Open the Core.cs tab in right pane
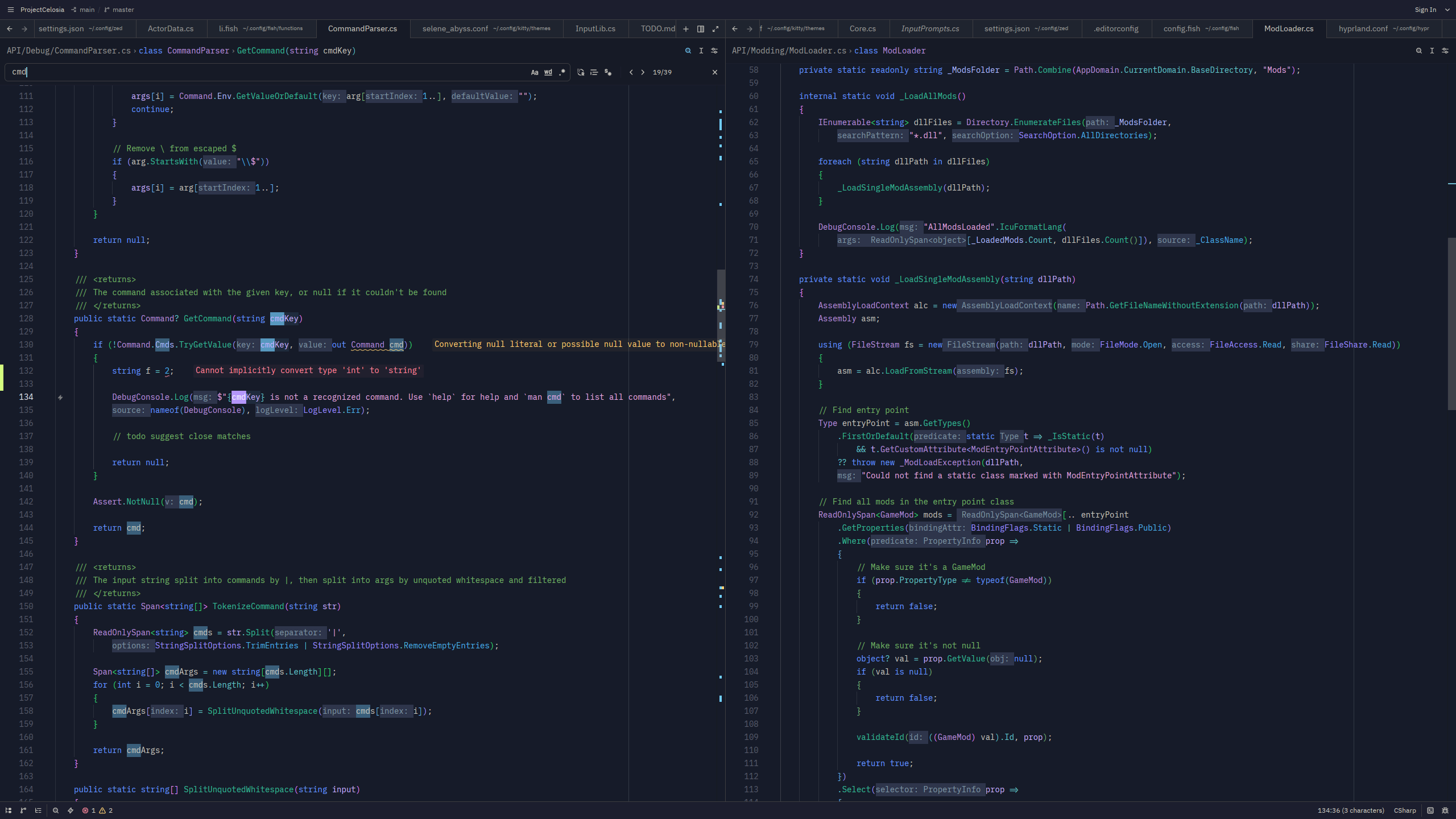The width and height of the screenshot is (1456, 819). pos(863,28)
